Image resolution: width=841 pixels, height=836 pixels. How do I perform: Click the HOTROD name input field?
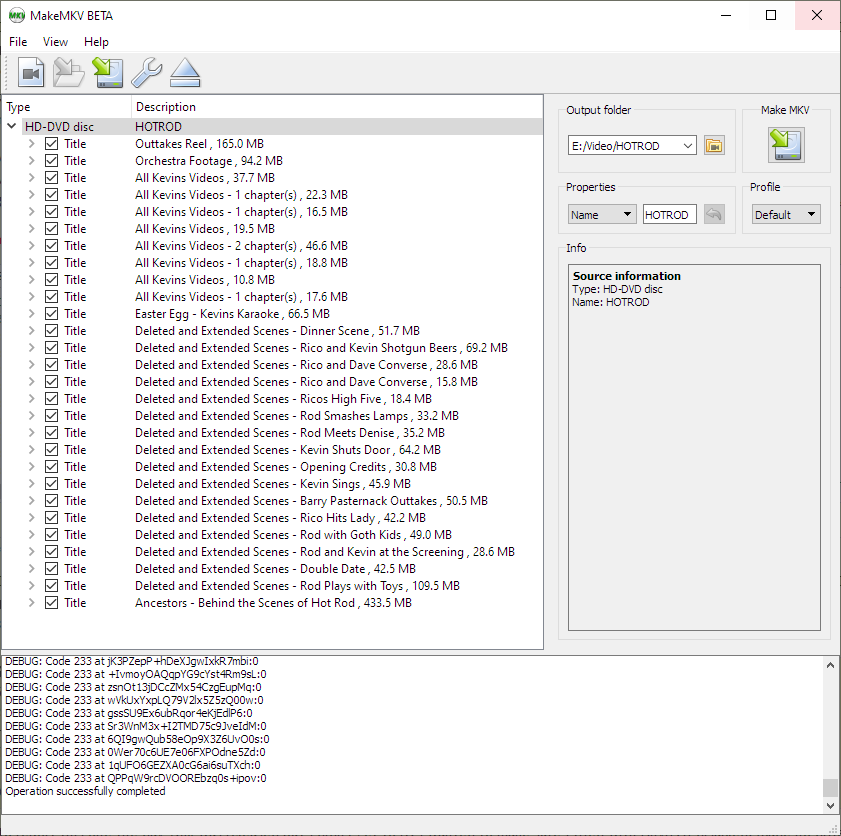point(668,215)
